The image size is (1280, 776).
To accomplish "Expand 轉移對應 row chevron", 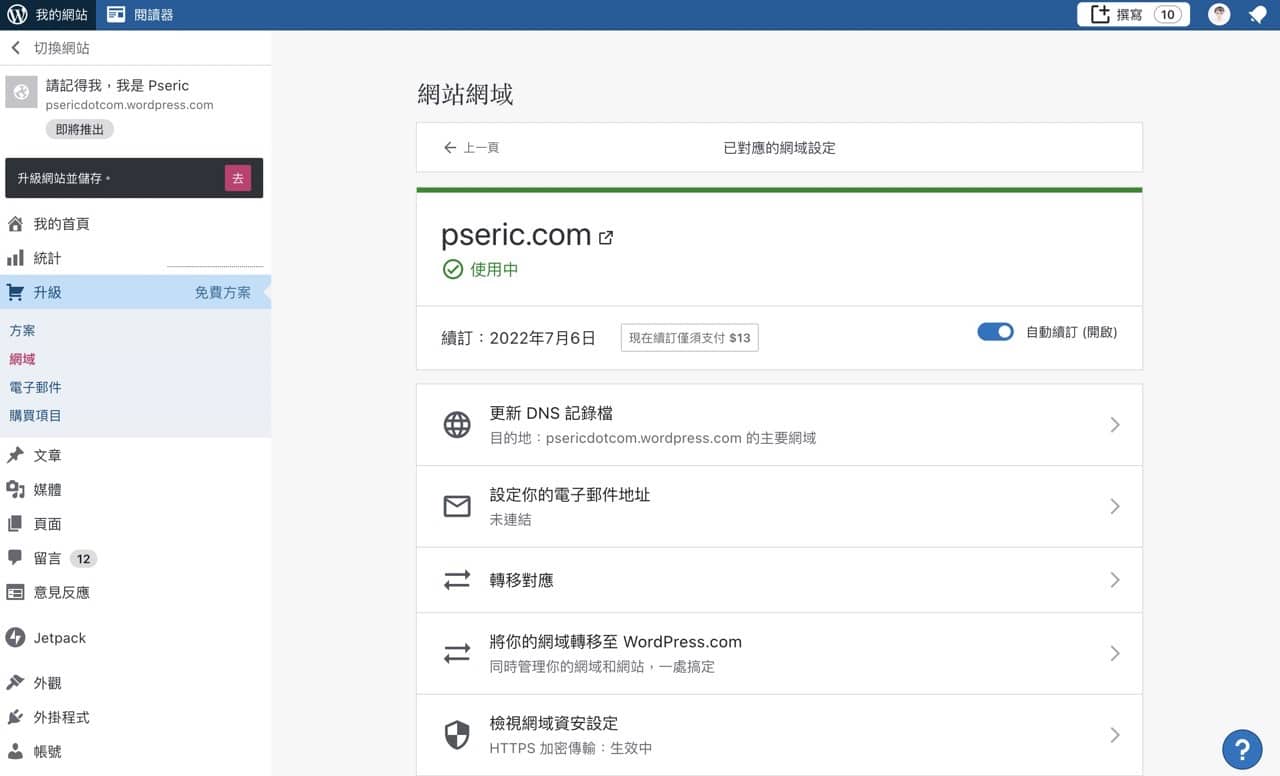I will click(1115, 580).
